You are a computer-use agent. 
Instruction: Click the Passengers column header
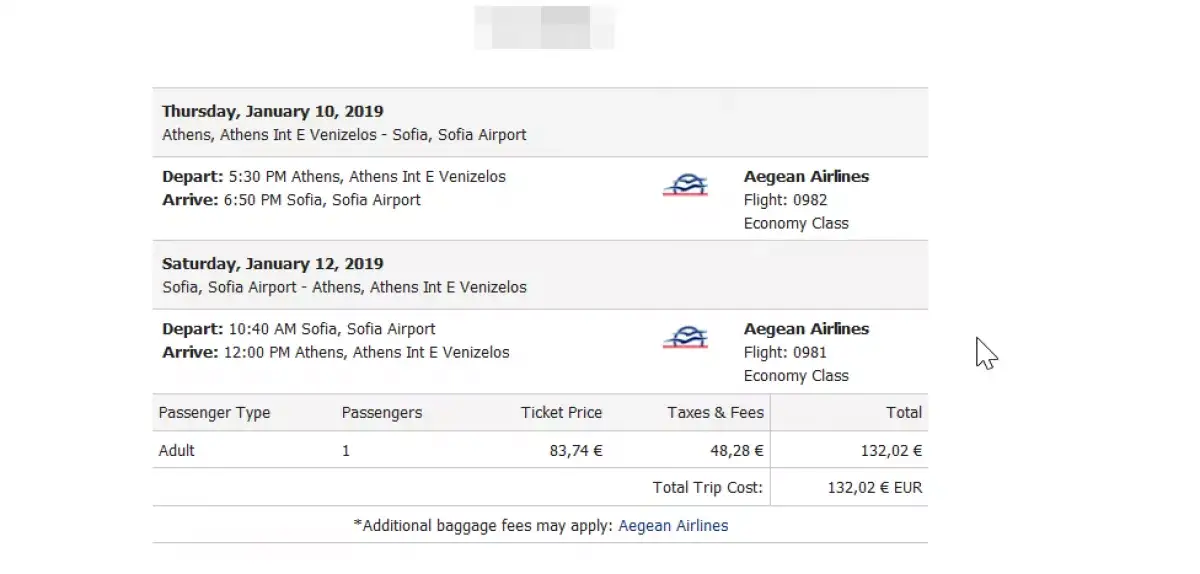tap(382, 412)
